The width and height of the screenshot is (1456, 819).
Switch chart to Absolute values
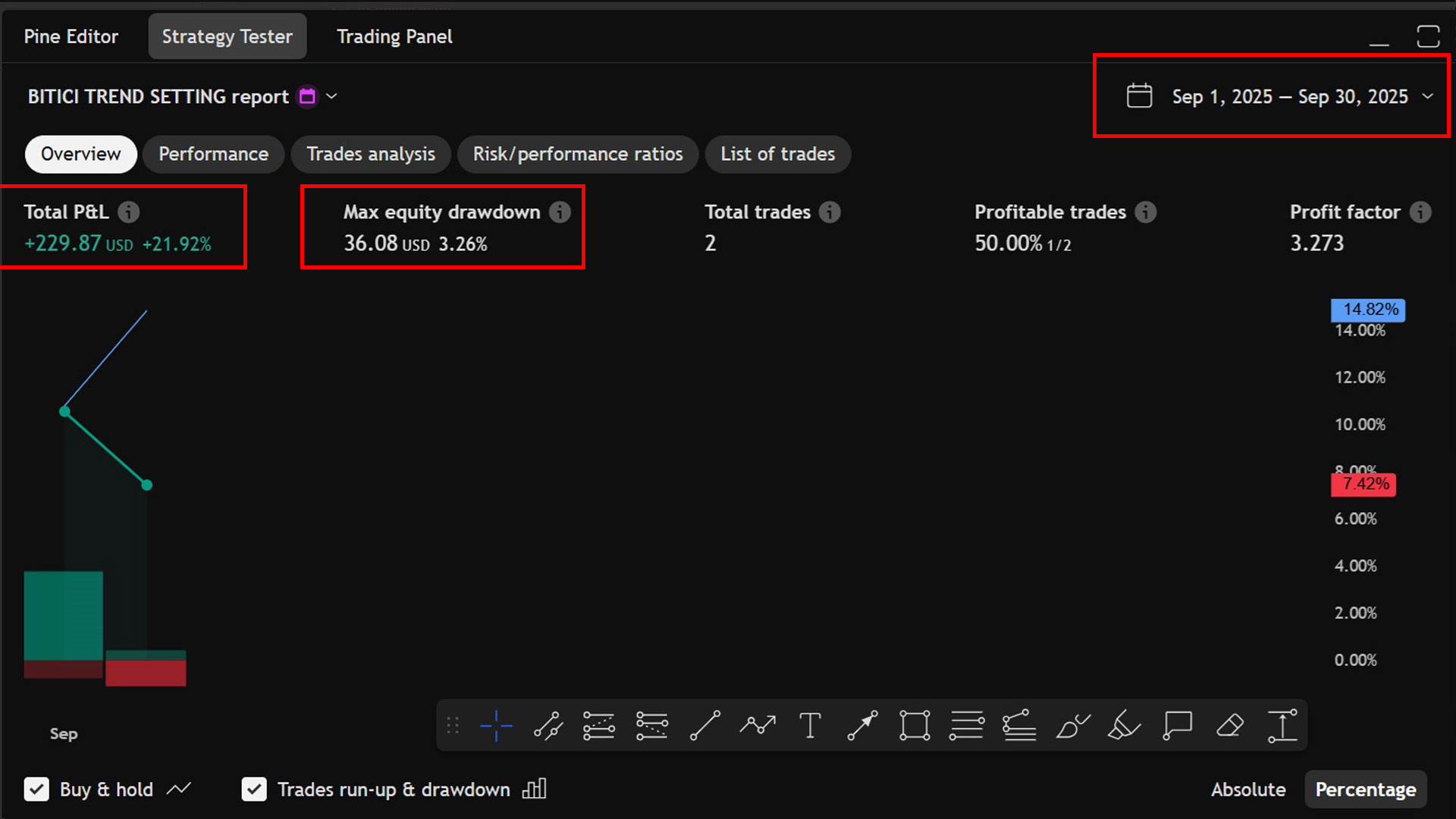tap(1247, 789)
